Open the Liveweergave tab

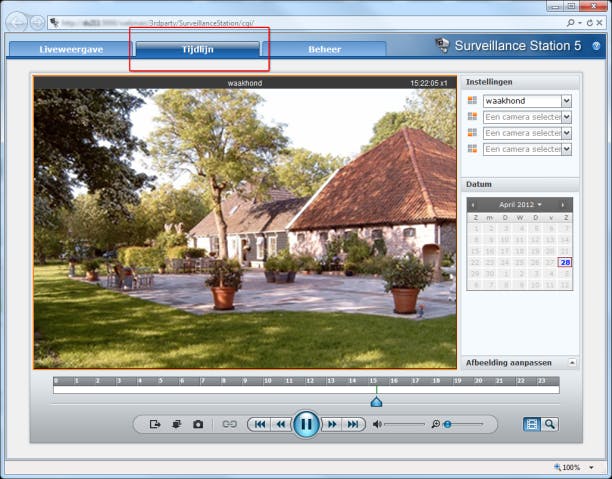[x=71, y=50]
